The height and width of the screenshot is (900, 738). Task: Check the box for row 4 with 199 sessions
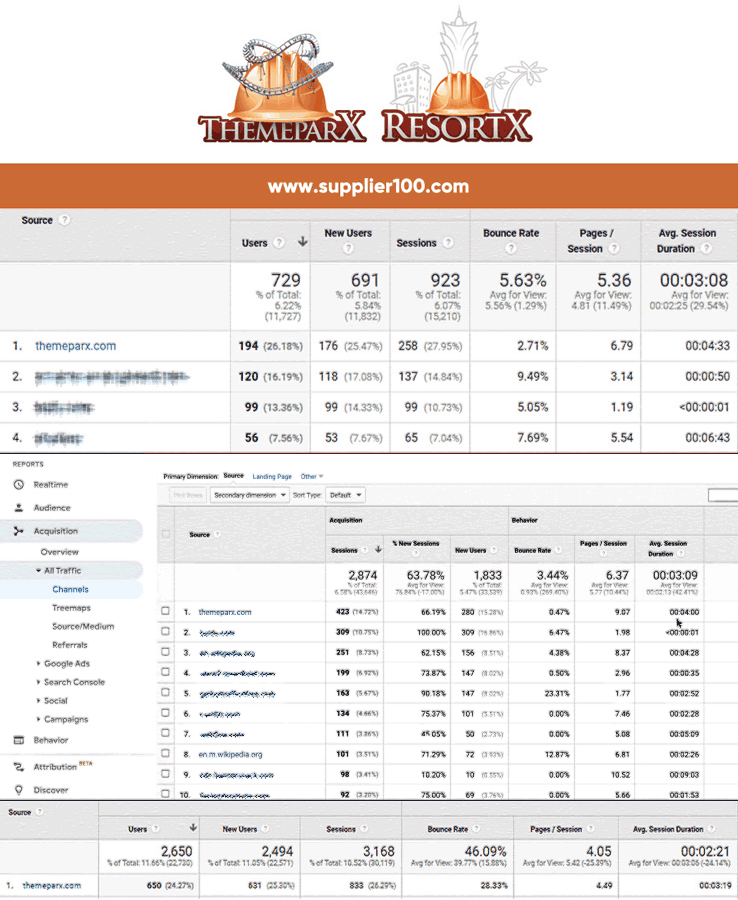coord(166,672)
